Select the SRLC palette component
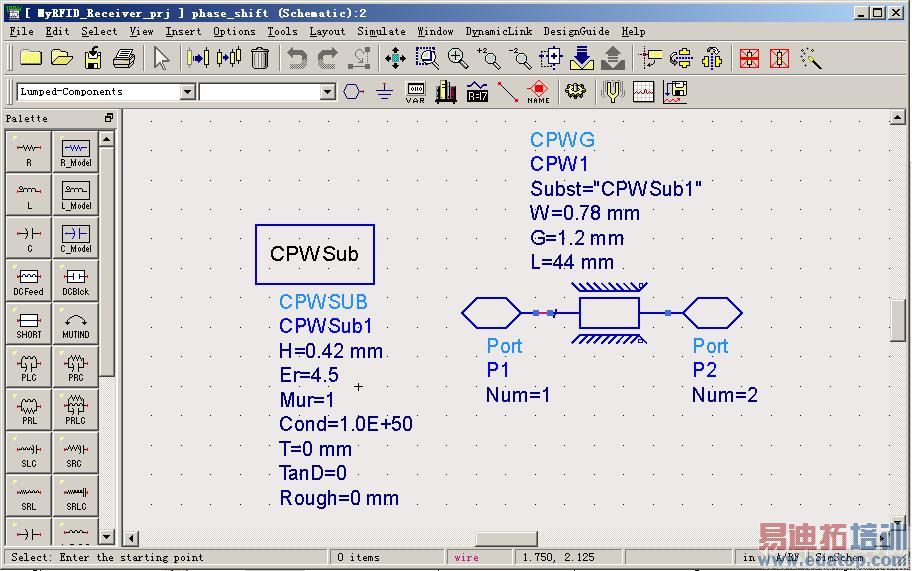The height and width of the screenshot is (571, 912). coord(76,496)
